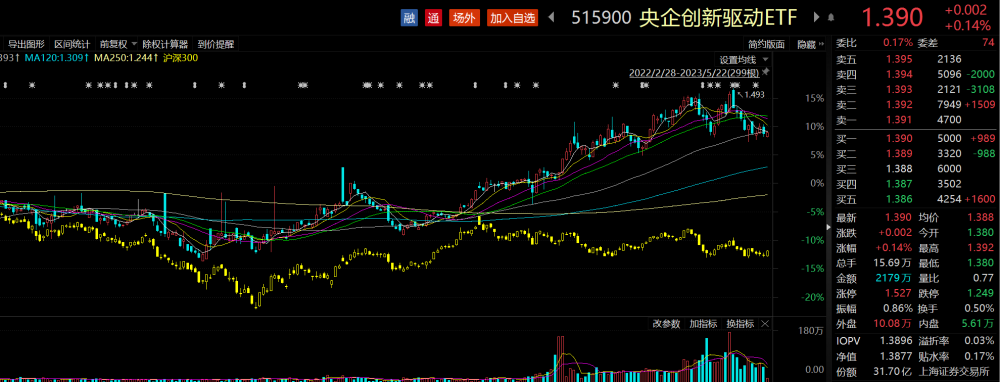Image resolution: width=1000 pixels, height=382 pixels.
Task: Click the 场外 button
Action: [464, 18]
